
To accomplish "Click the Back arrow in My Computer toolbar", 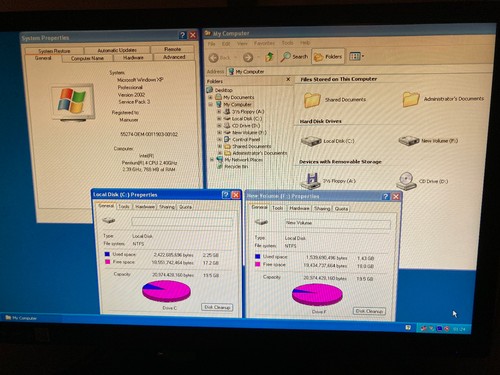I will click(214, 58).
